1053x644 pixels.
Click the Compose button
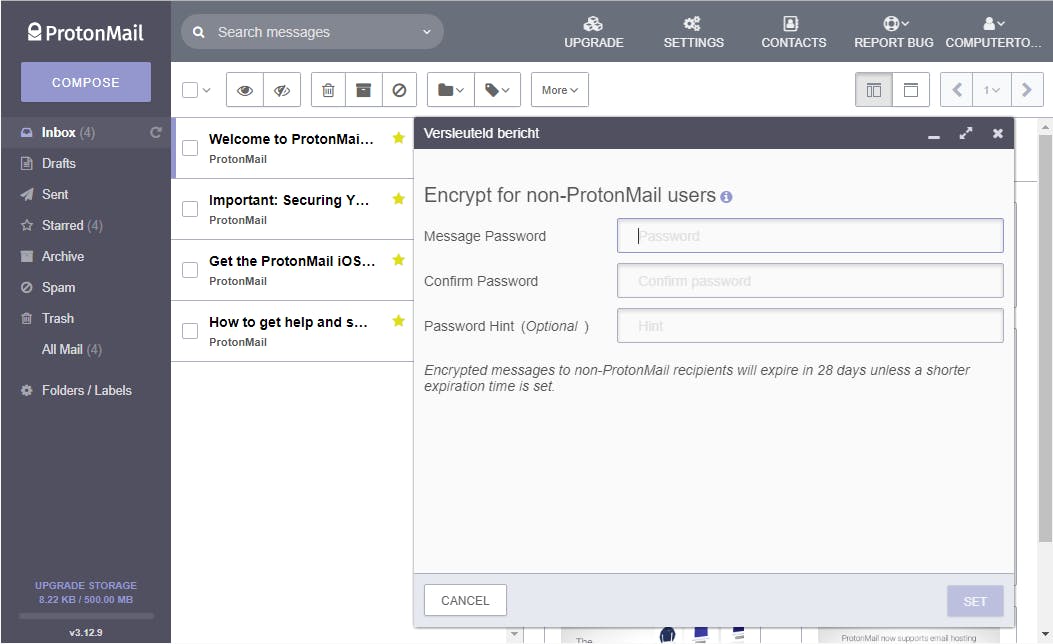(86, 82)
